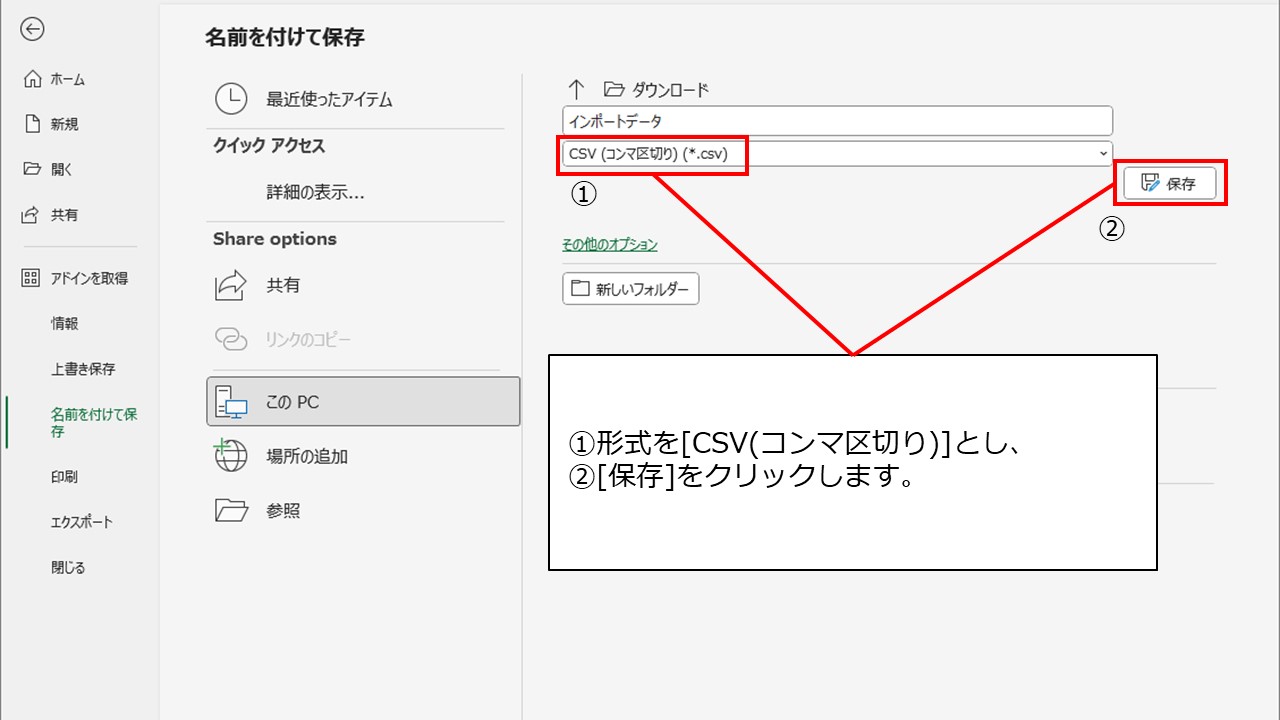Click the Browse folder icon
1280x720 pixels.
[231, 511]
